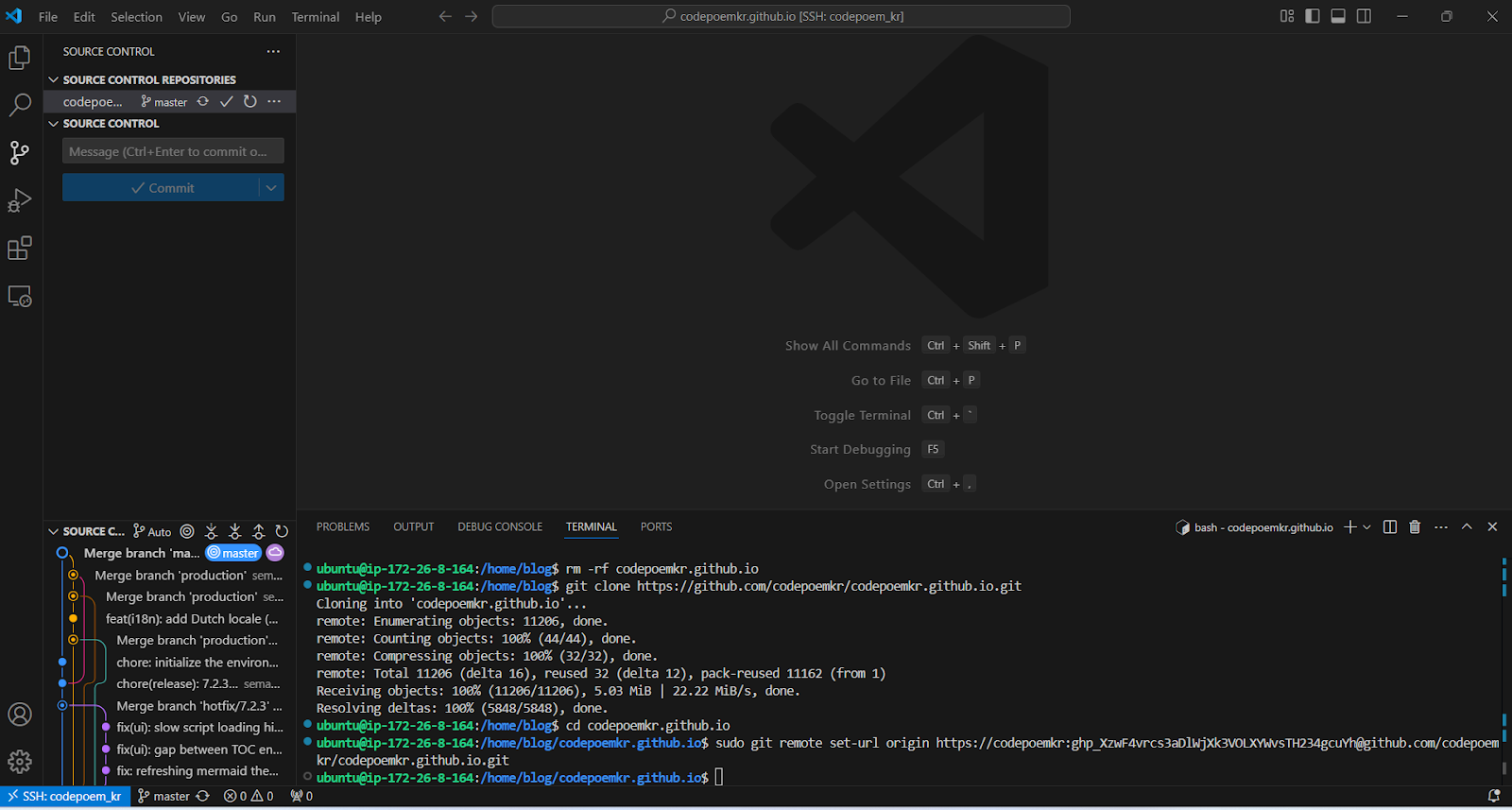The image size is (1512, 810).
Task: Split the terminal
Action: (x=1390, y=526)
